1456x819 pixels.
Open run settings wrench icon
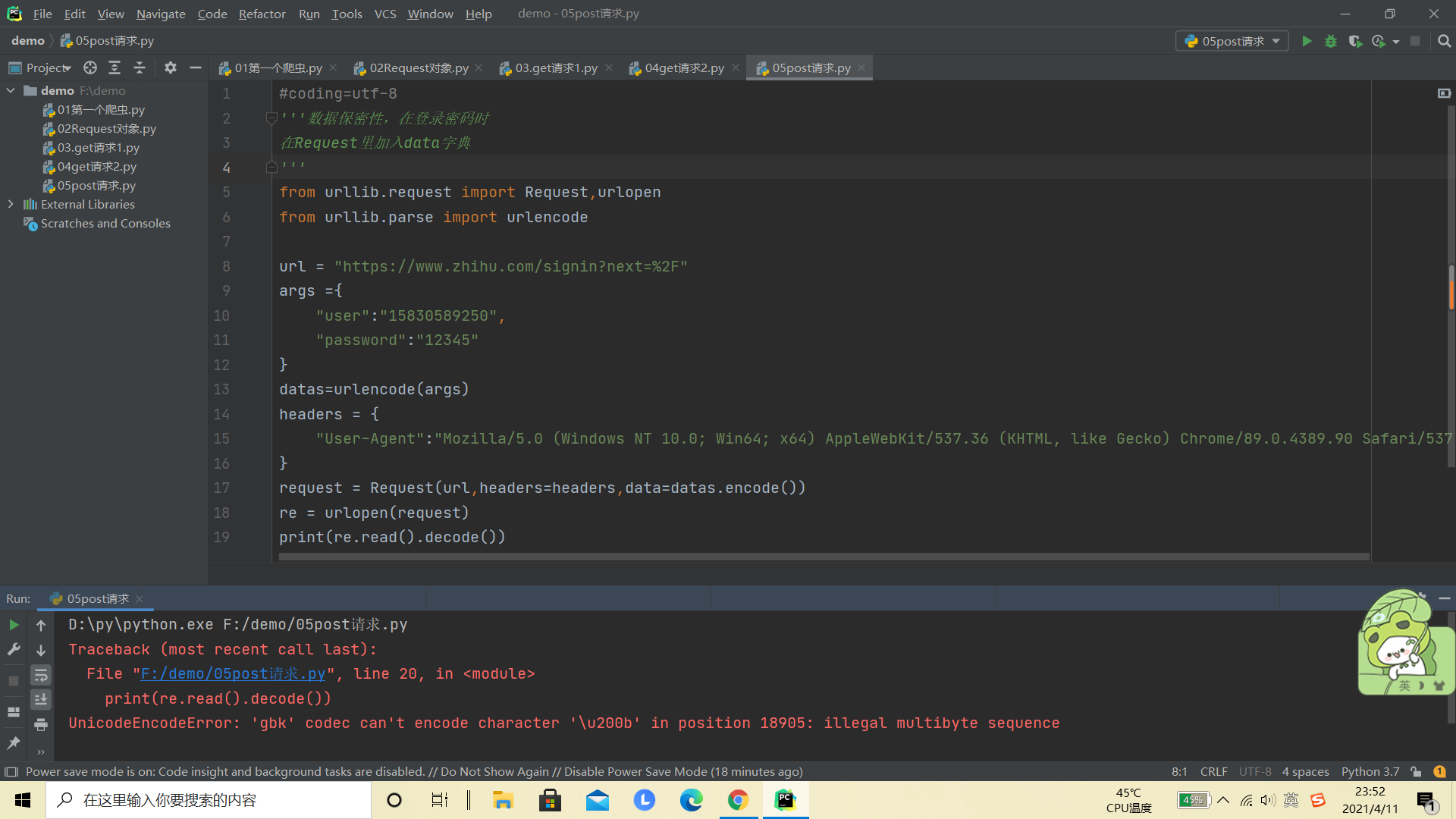pos(14,649)
